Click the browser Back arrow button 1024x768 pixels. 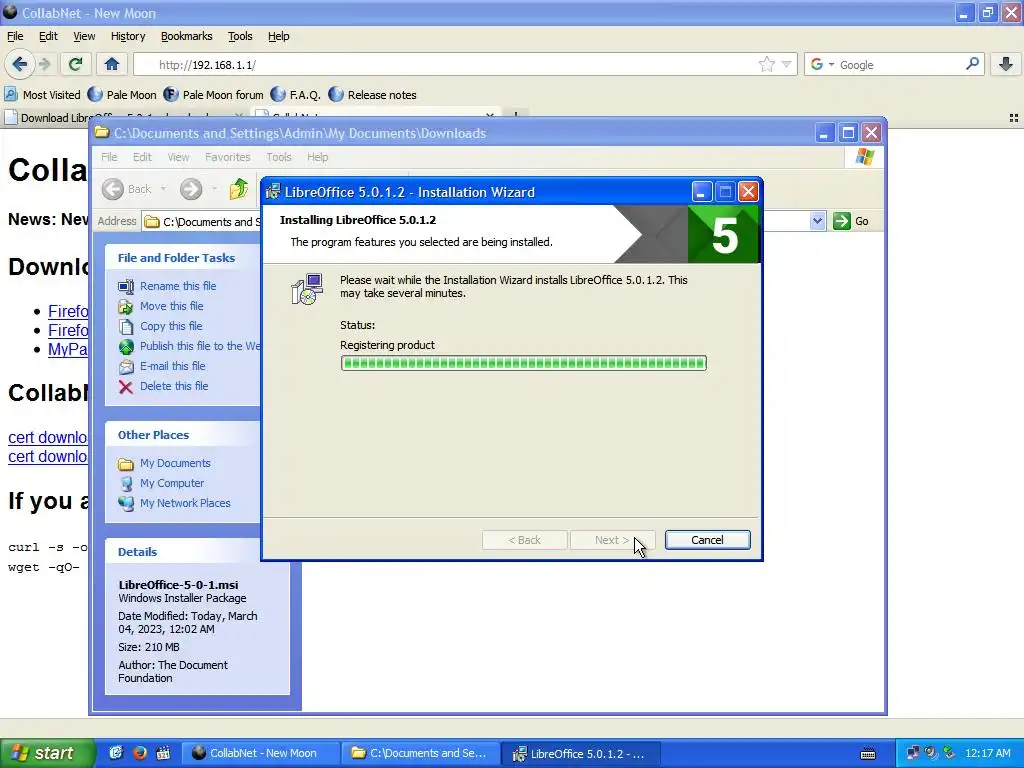[19, 64]
